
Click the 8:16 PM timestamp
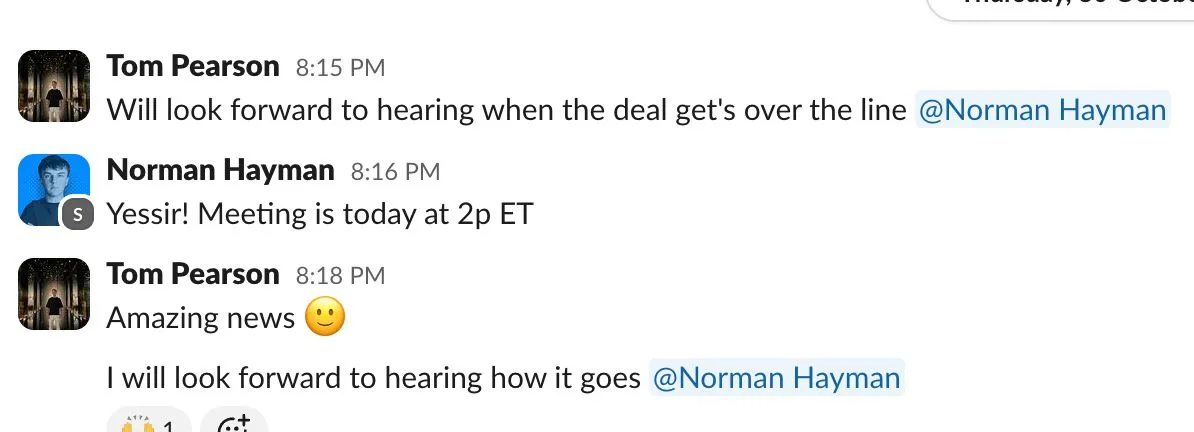[x=395, y=172]
